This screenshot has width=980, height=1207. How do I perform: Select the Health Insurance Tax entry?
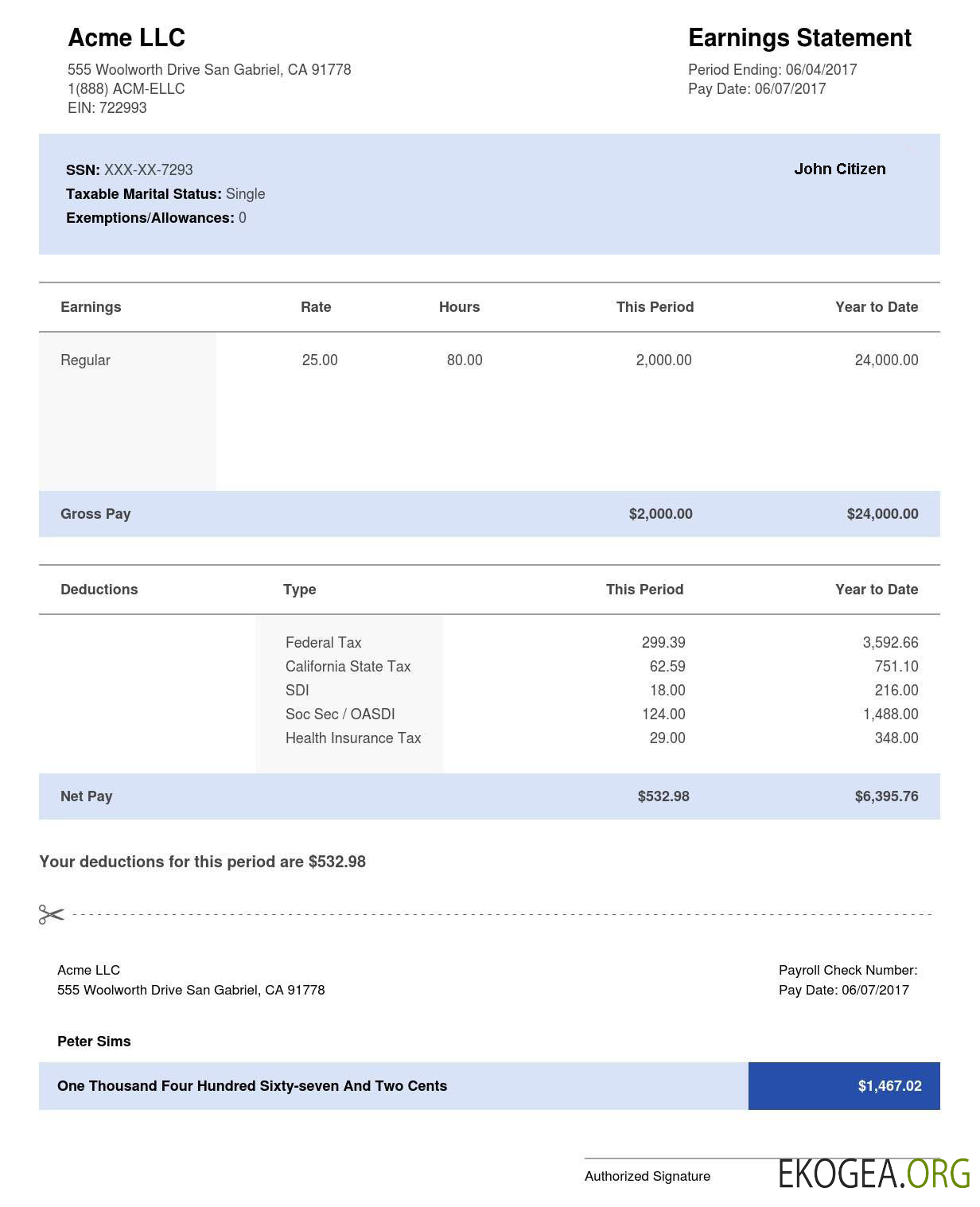(x=353, y=738)
